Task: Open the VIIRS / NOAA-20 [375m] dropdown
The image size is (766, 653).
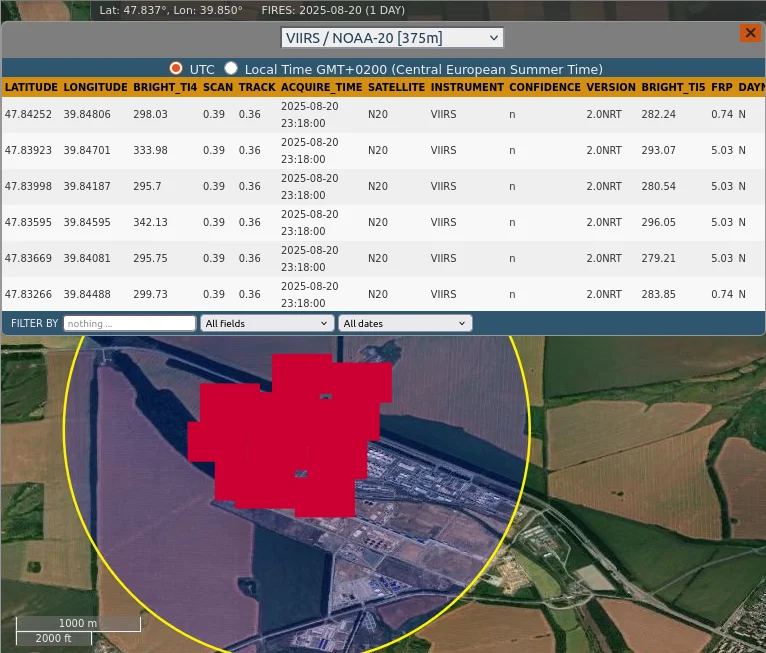Action: (392, 38)
